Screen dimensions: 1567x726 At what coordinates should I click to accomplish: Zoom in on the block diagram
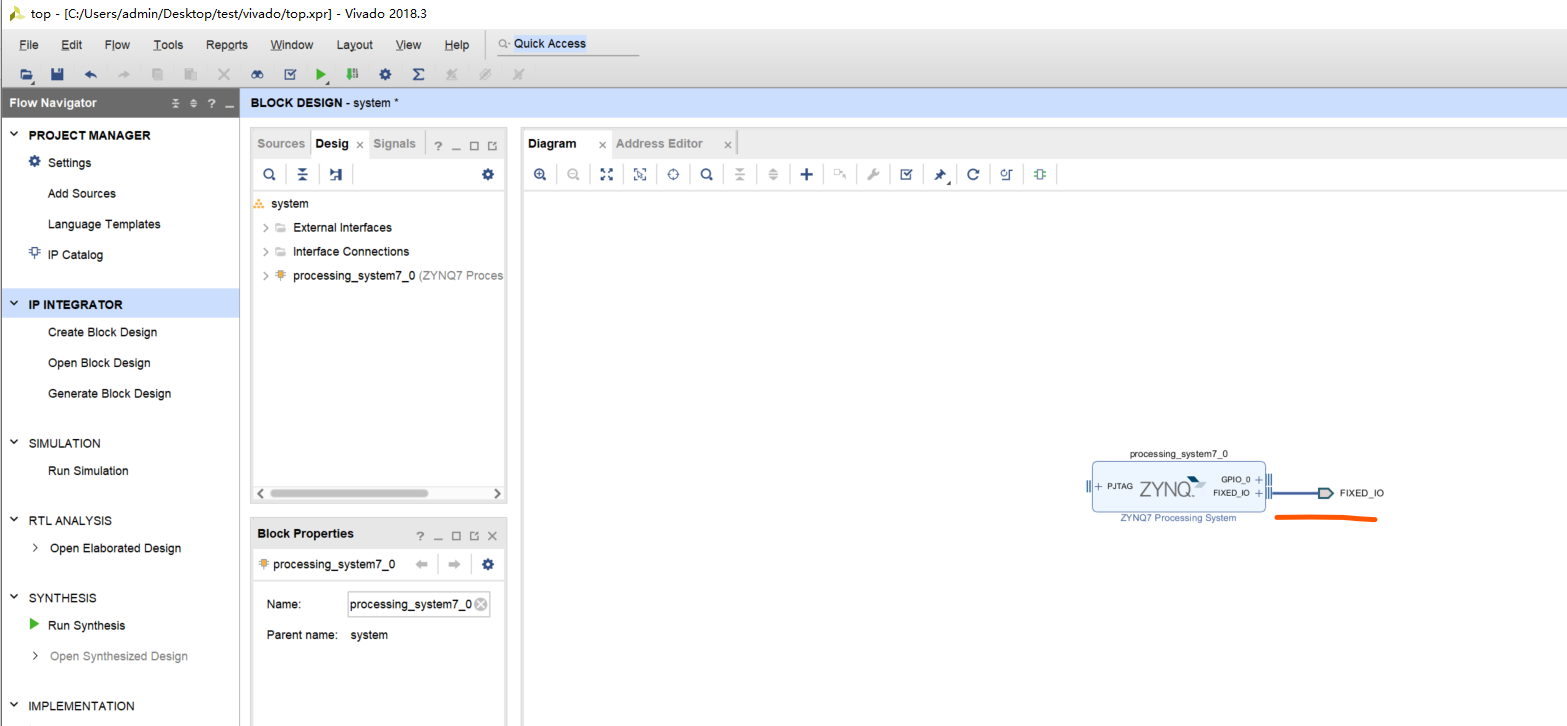540,174
